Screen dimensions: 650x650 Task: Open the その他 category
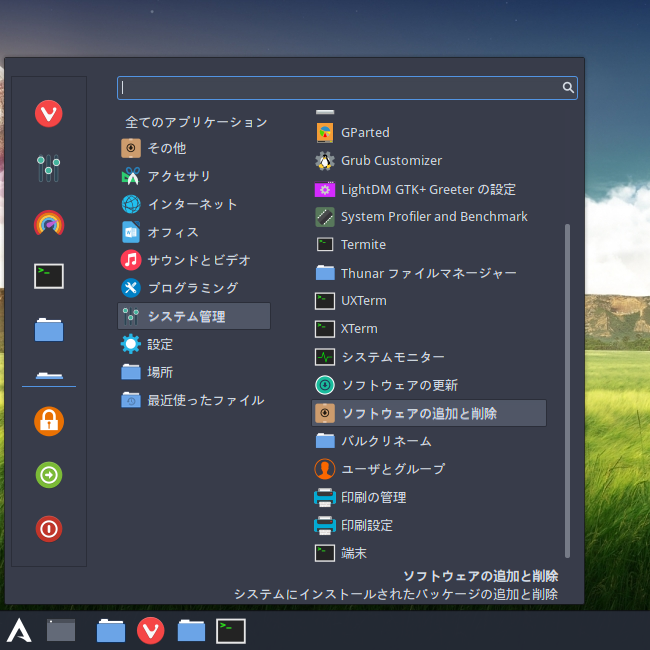pyautogui.click(x=194, y=148)
